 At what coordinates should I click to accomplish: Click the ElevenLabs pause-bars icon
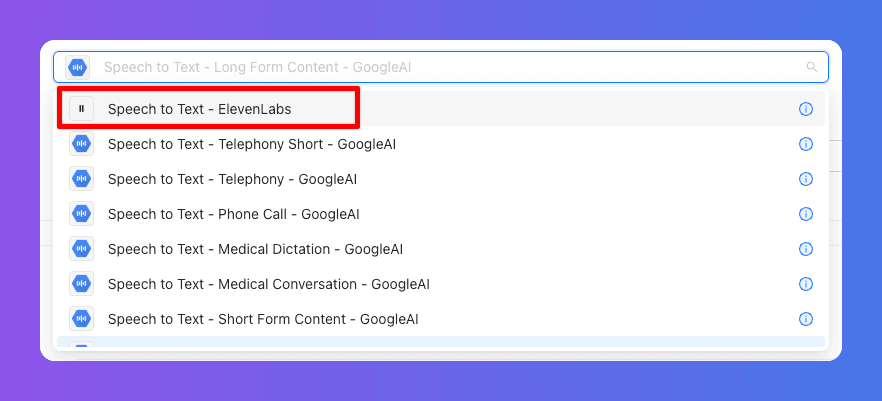[82, 109]
